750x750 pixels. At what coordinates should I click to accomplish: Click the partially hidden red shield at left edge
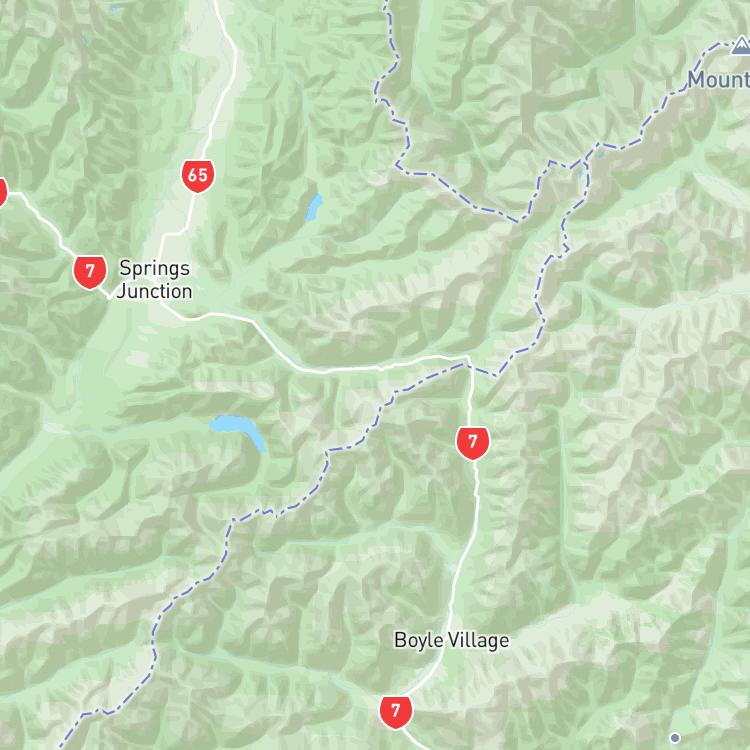[2, 192]
